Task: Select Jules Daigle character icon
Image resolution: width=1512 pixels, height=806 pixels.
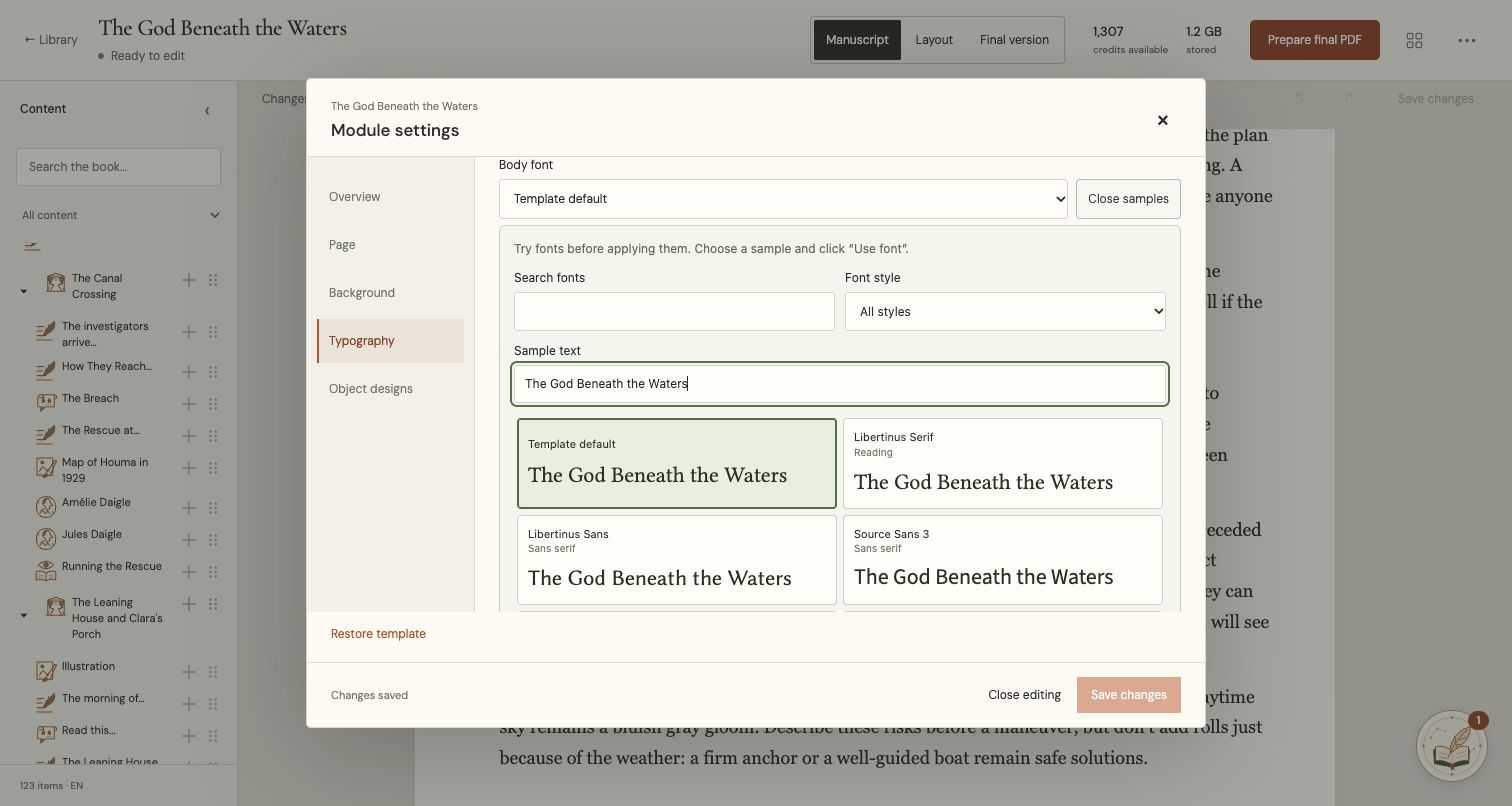Action: pos(45,539)
